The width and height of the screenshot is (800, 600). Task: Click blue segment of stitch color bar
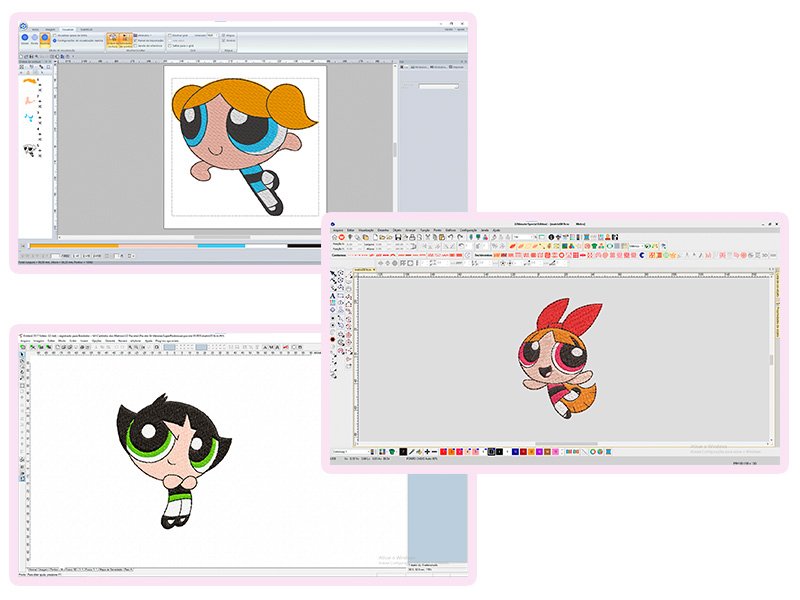(221, 245)
